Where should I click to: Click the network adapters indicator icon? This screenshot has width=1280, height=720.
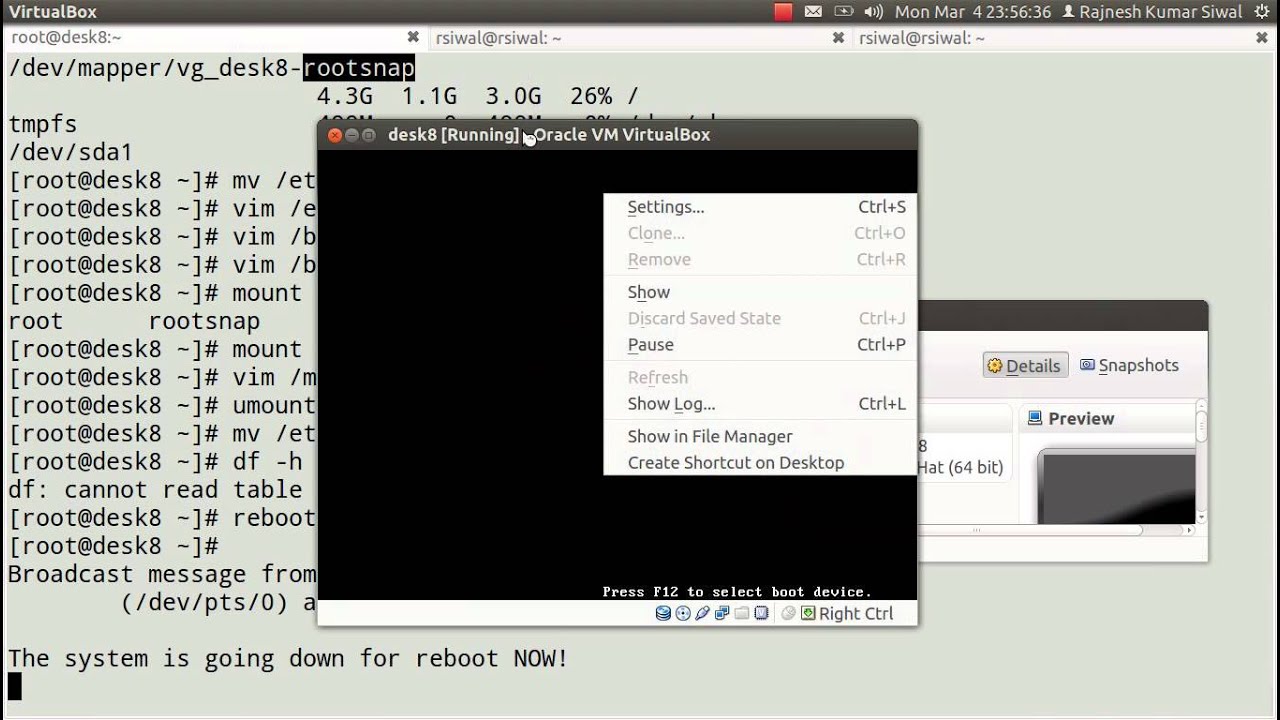point(722,613)
